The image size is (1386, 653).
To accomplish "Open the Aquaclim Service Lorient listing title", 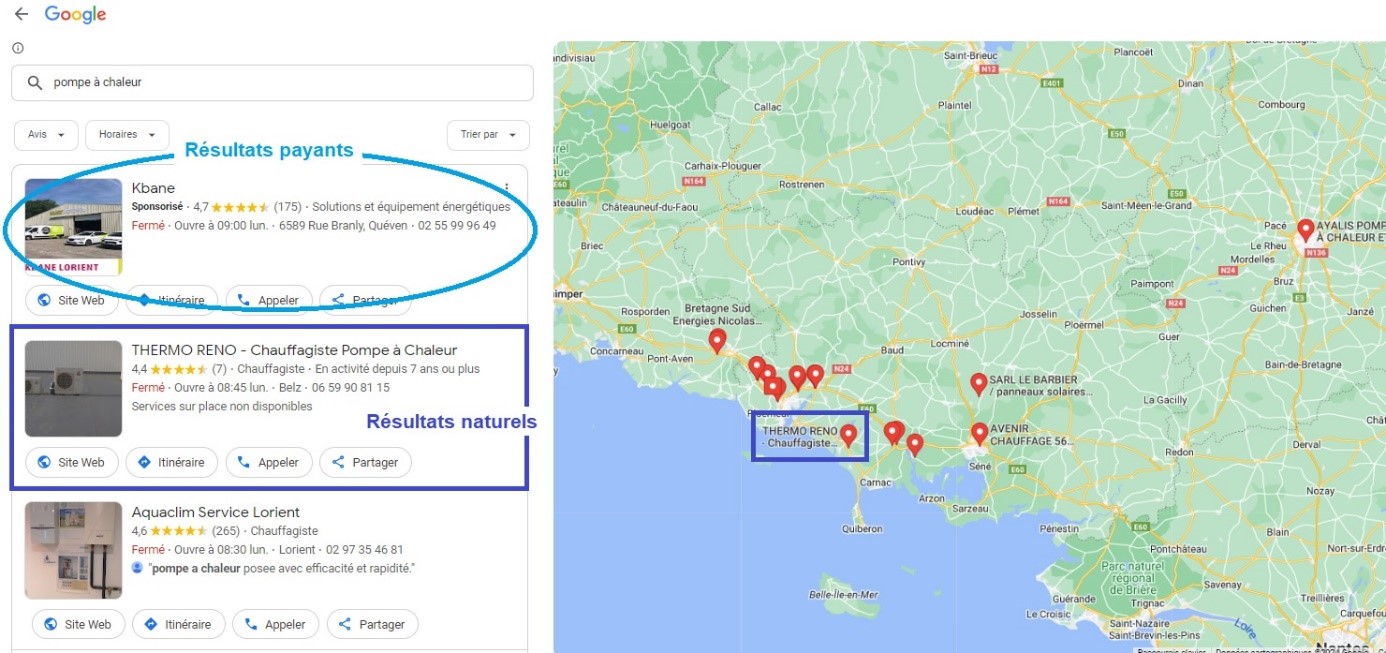I will (216, 512).
